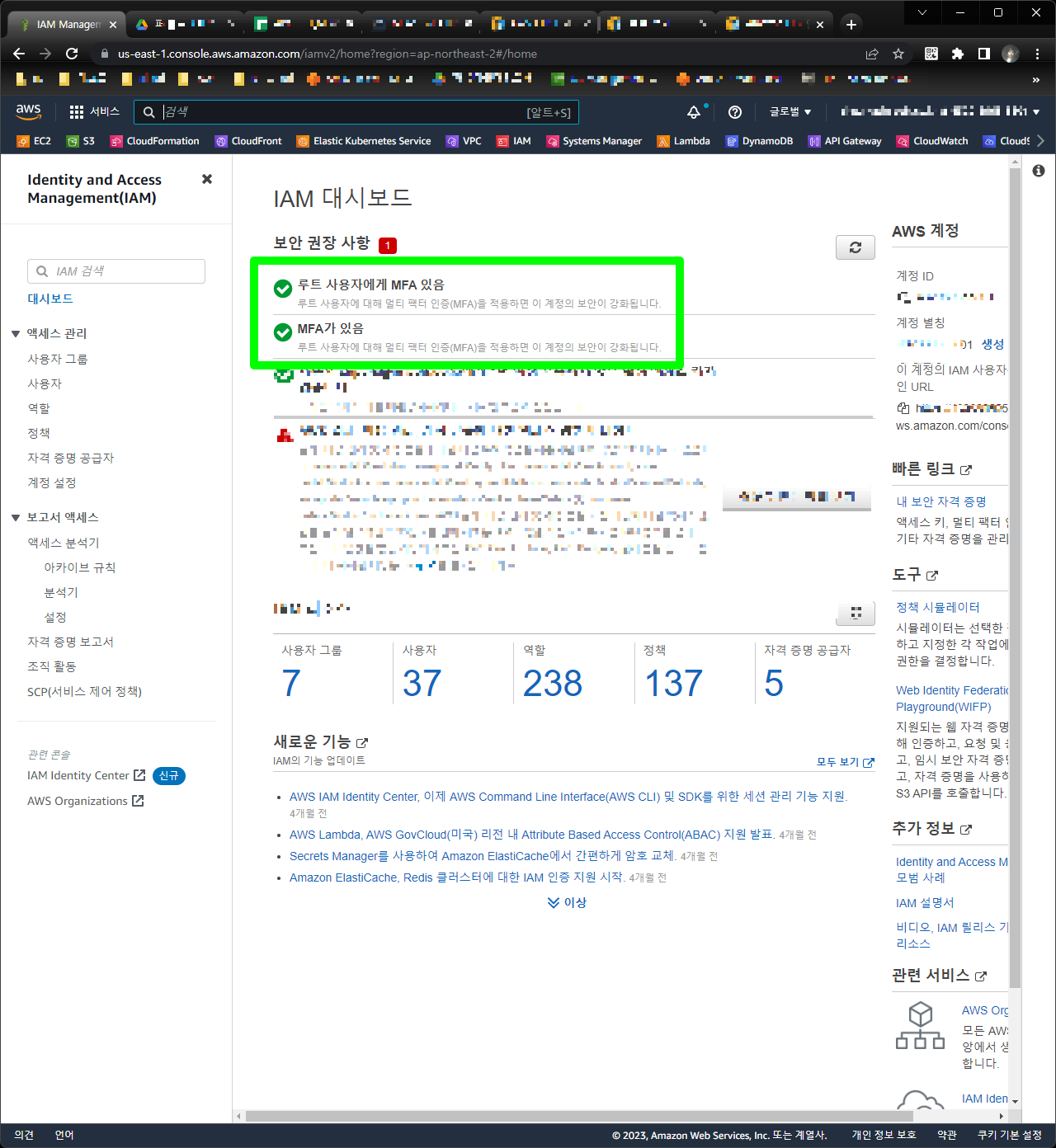Open the AWS Organizations sidebar link
Image resolution: width=1056 pixels, height=1148 pixels.
(x=86, y=801)
